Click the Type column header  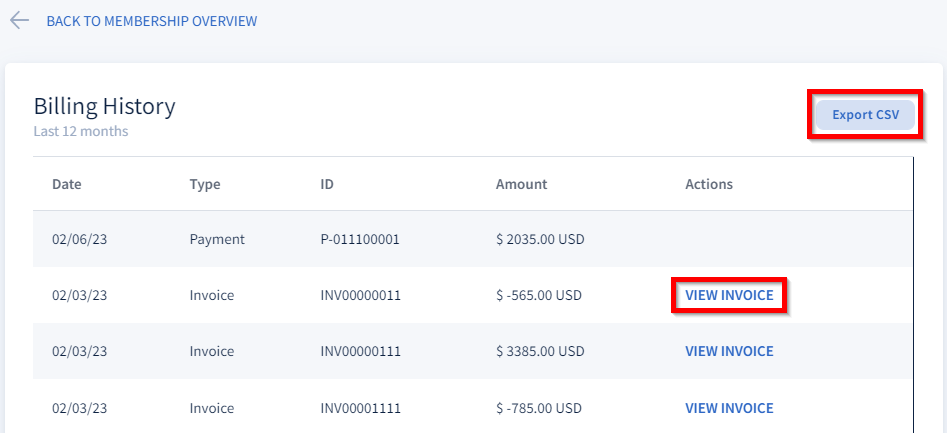[x=205, y=184]
